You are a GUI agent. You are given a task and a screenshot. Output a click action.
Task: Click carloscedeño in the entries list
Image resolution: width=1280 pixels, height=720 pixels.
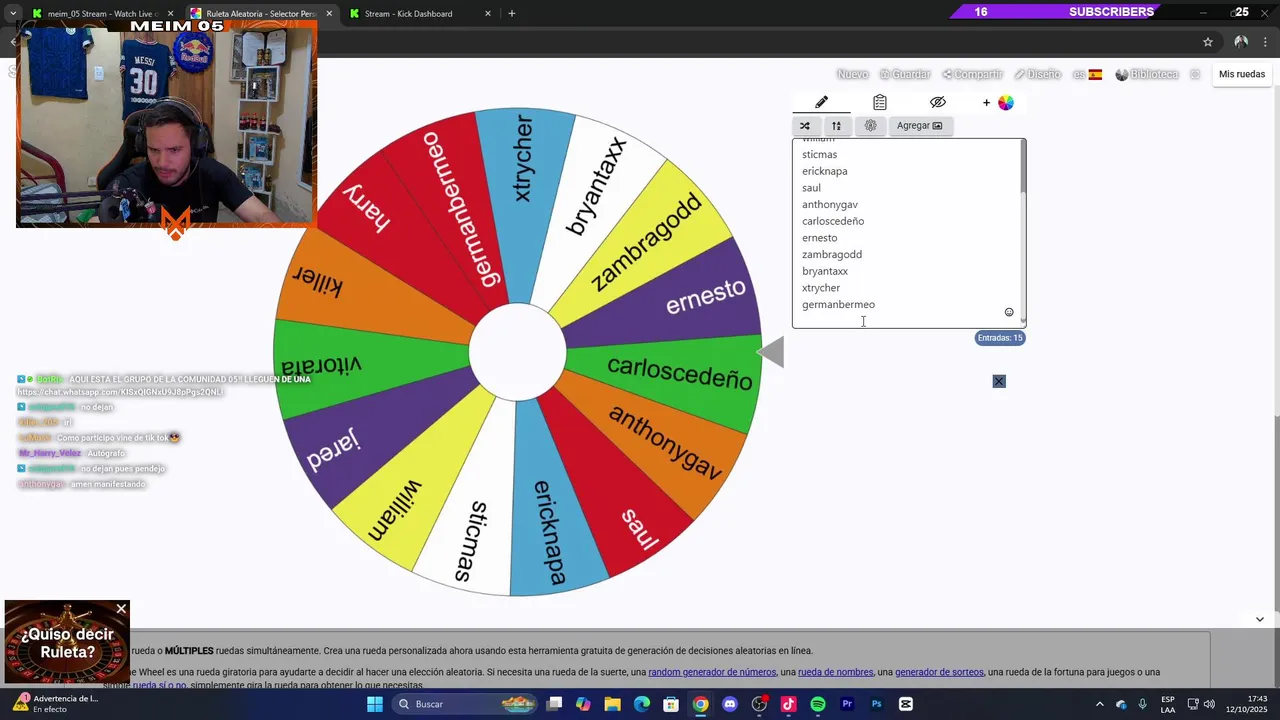(x=833, y=221)
